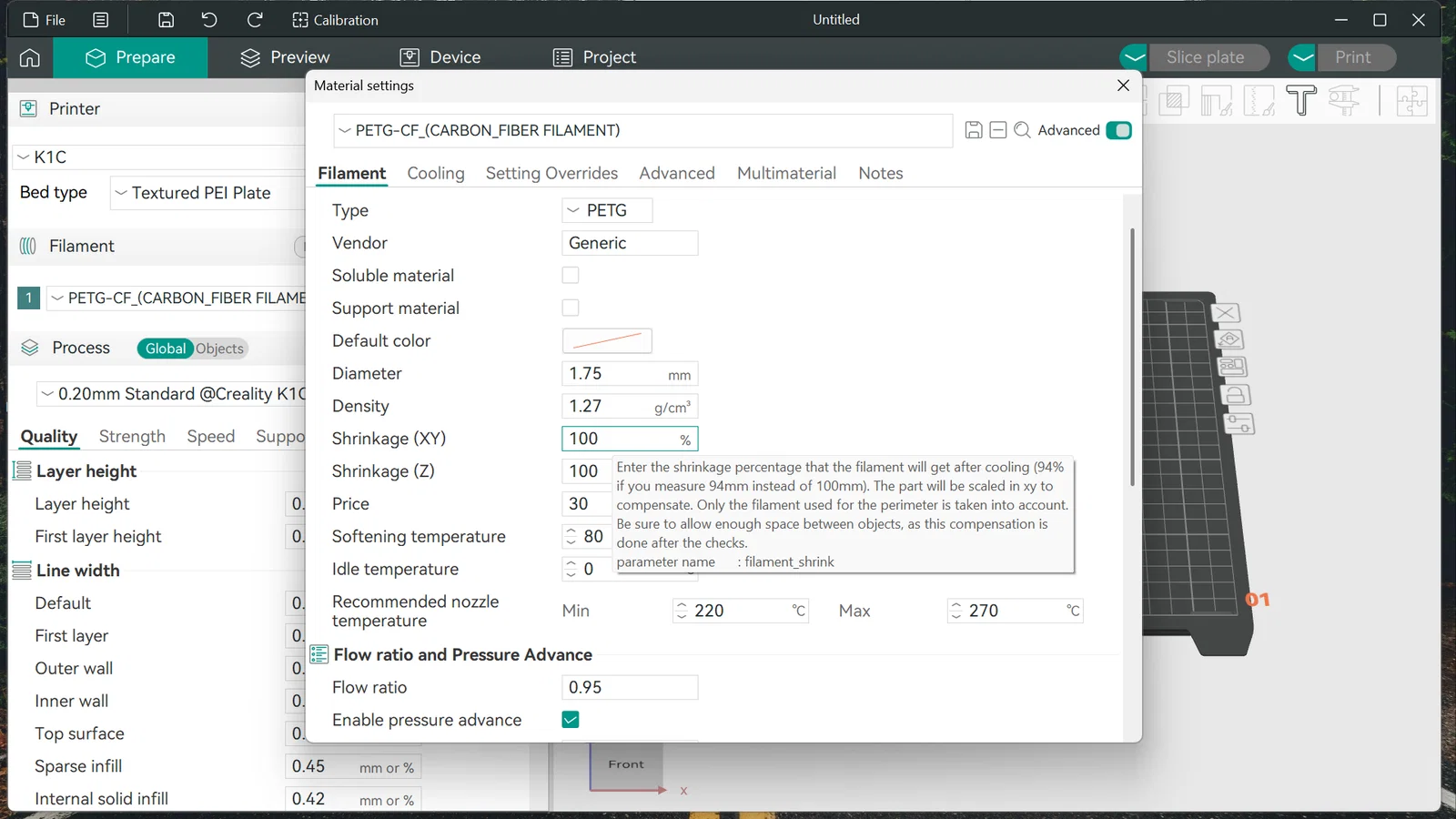The height and width of the screenshot is (819, 1456).
Task: Uncheck Enable pressure advance
Action: (571, 720)
